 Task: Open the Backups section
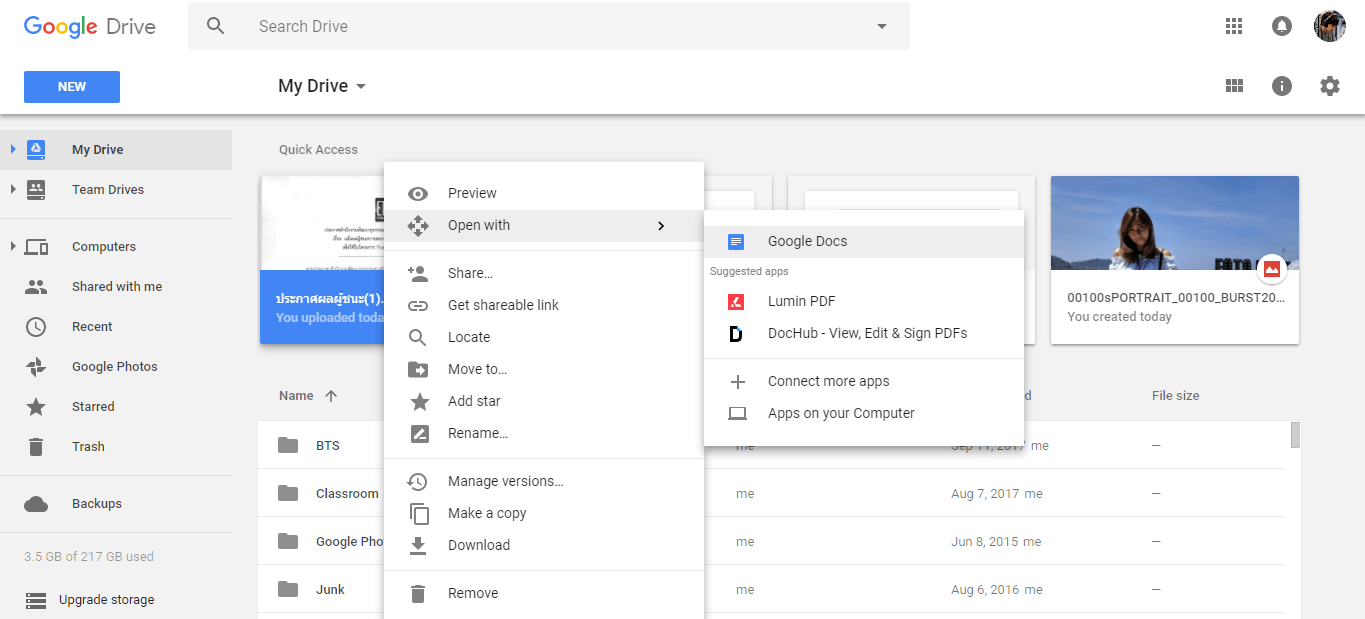point(95,503)
